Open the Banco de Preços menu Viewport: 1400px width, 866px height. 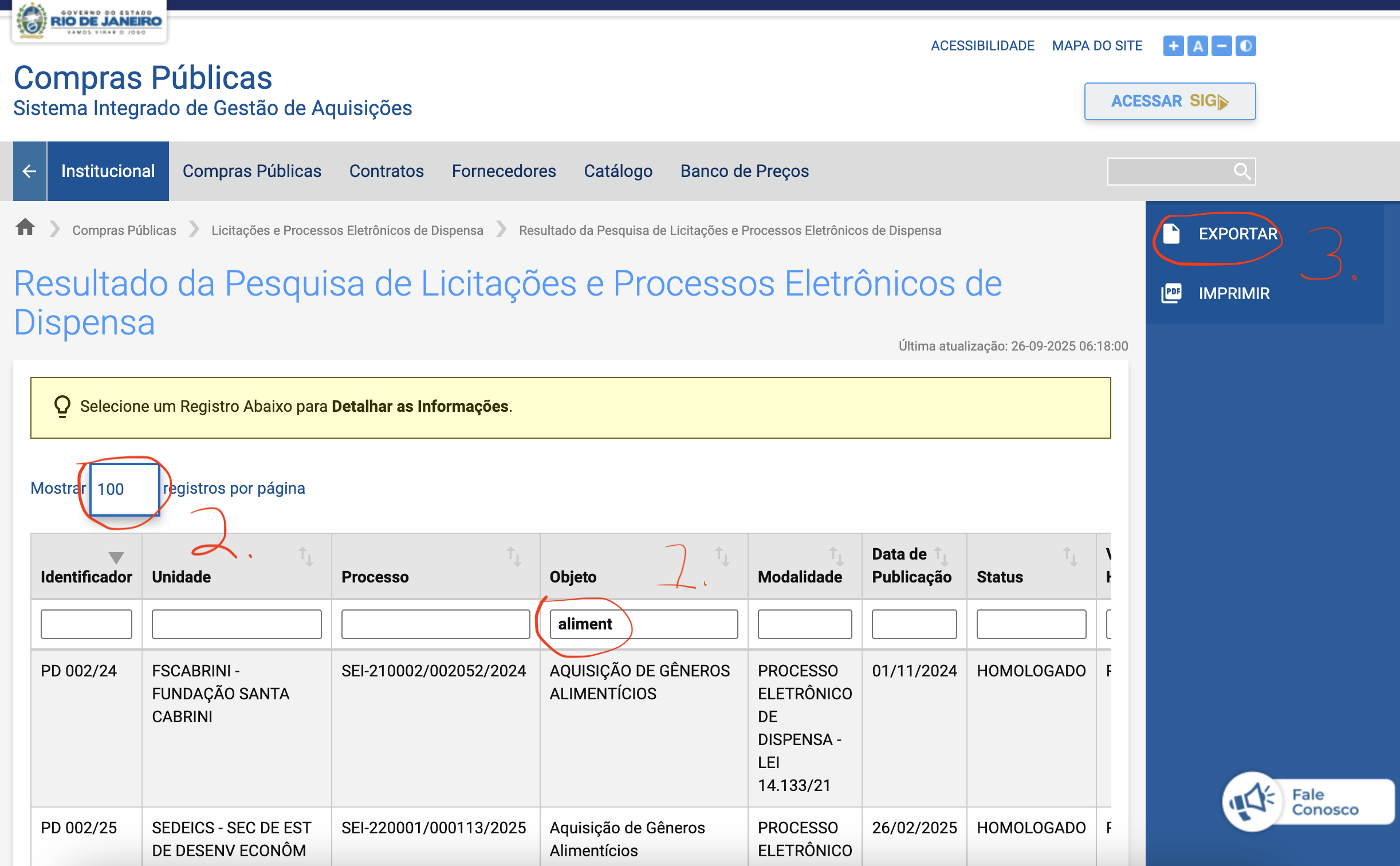click(744, 171)
